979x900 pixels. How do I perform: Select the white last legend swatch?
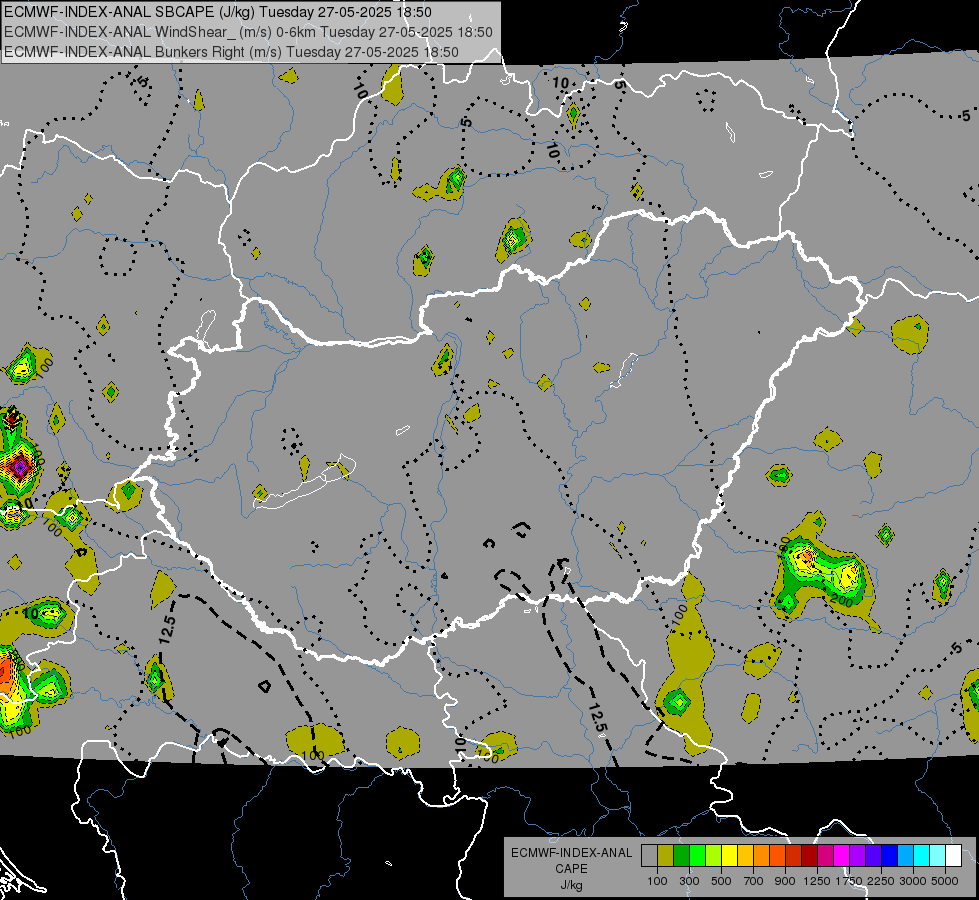tap(954, 856)
